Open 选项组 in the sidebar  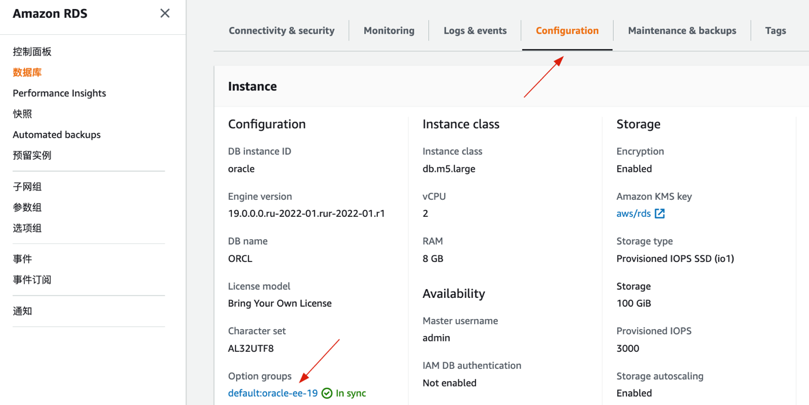(x=27, y=228)
